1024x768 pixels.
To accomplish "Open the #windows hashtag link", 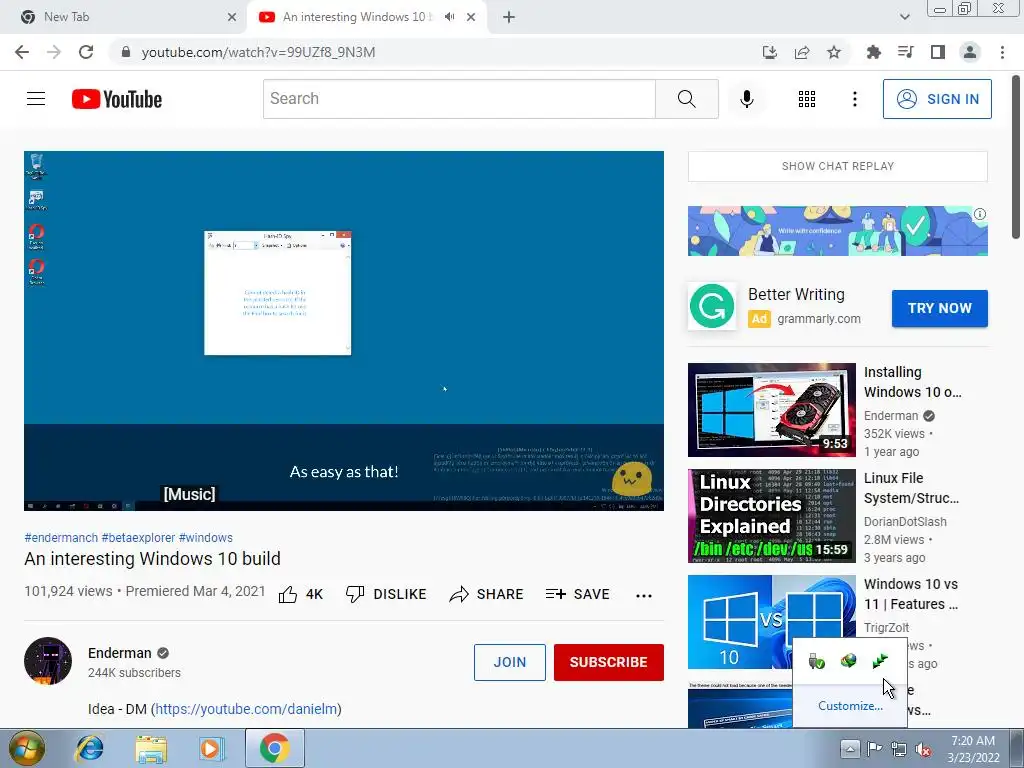I will tap(206, 537).
